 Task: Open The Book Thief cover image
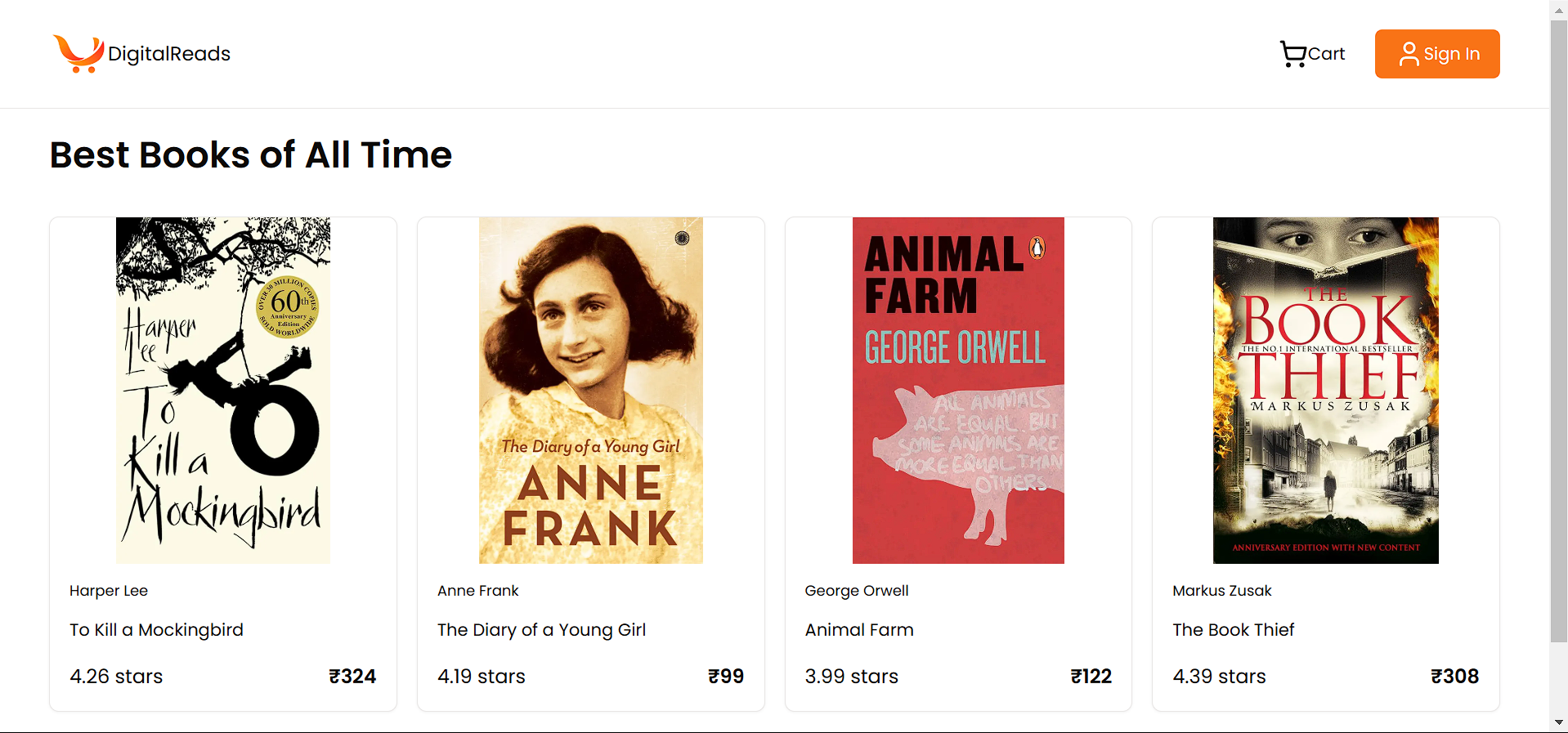point(1325,391)
